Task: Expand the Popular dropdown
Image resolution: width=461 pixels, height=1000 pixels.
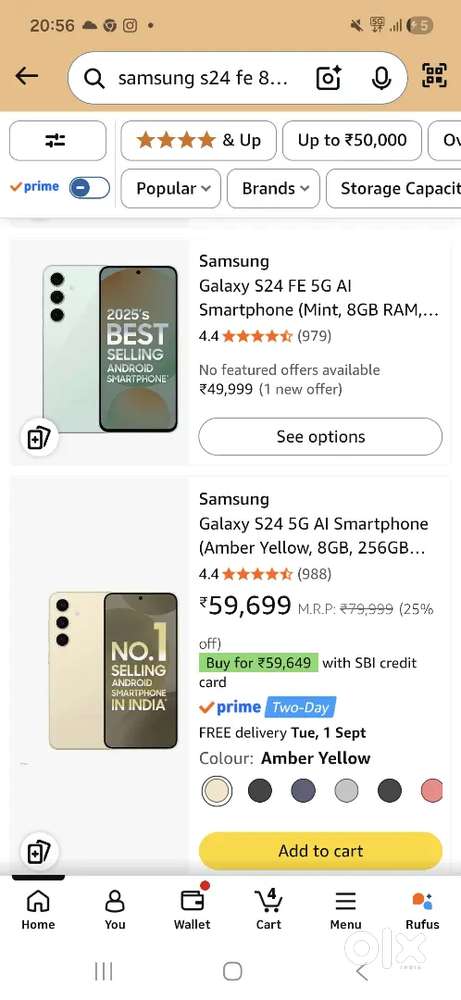Action: point(171,188)
